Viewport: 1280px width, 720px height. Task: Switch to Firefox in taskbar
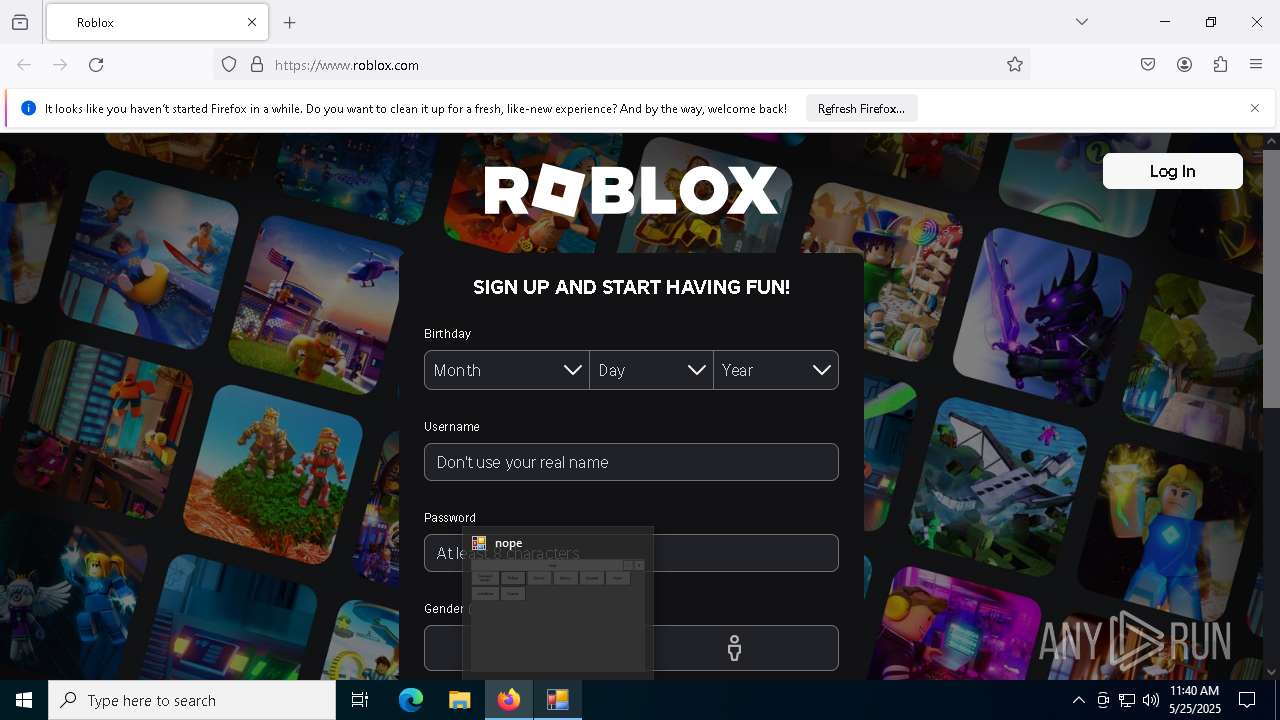click(x=509, y=700)
